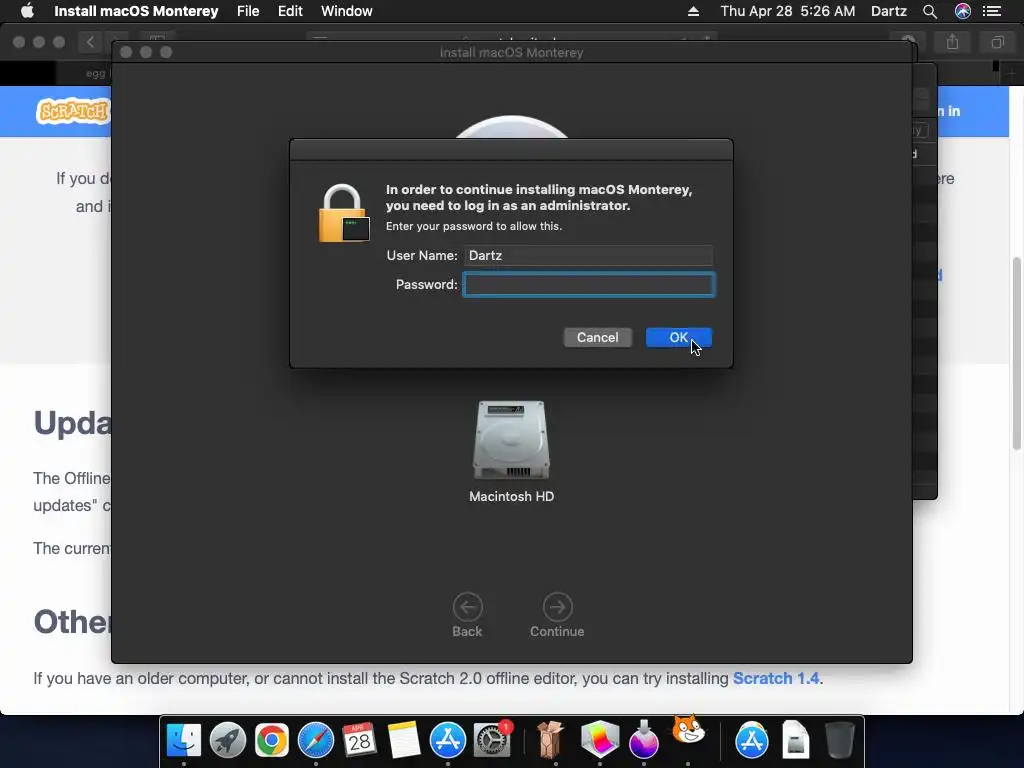
Task: Click the eject icon in the menu bar
Action: 694,11
